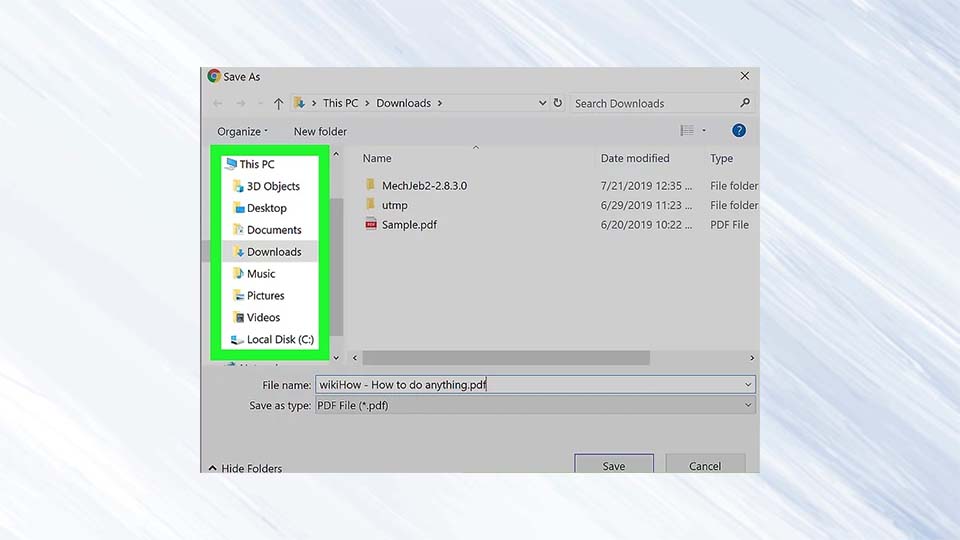Select Music in sidebar
This screenshot has height=540, width=960.
point(261,274)
